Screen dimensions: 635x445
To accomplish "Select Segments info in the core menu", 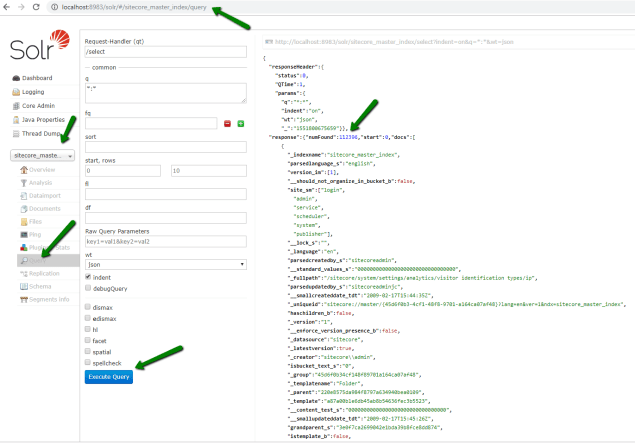I will click(x=49, y=299).
